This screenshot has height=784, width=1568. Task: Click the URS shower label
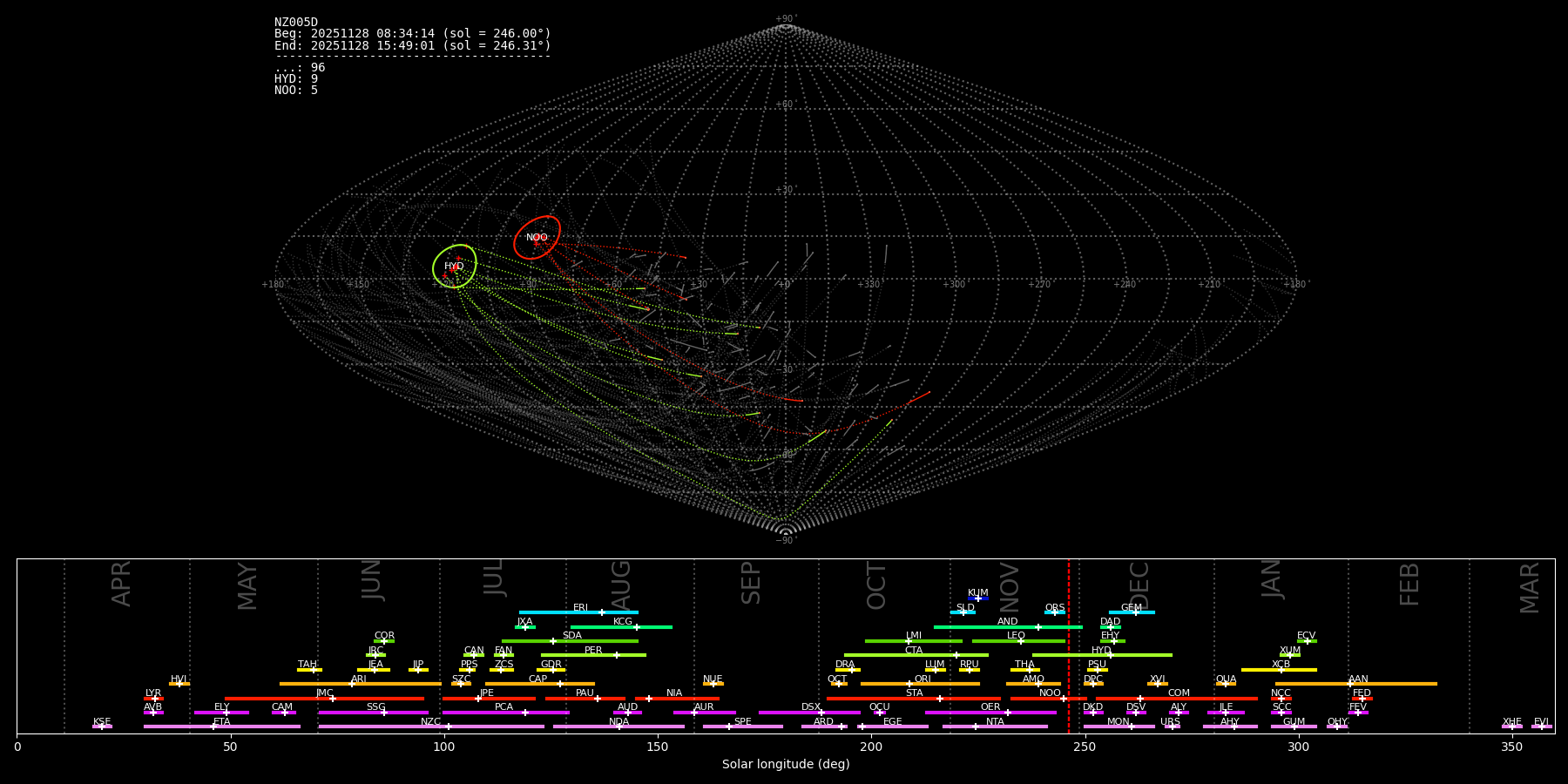pyautogui.click(x=1171, y=722)
